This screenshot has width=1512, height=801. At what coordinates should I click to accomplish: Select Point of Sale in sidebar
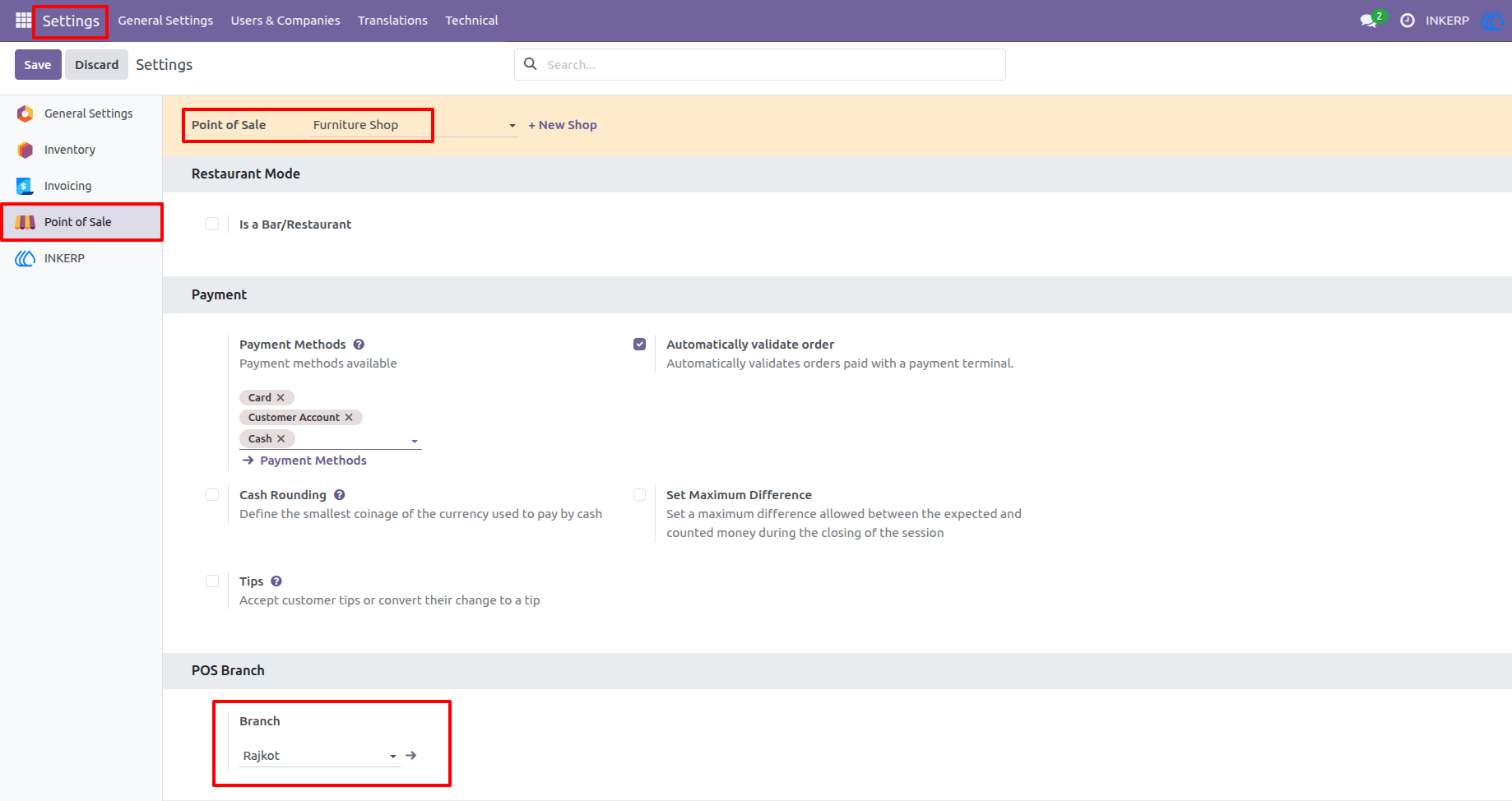tap(81, 222)
